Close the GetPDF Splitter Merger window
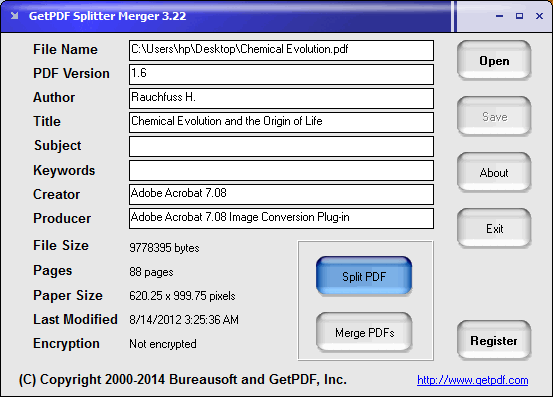553x397 pixels. click(x=539, y=16)
